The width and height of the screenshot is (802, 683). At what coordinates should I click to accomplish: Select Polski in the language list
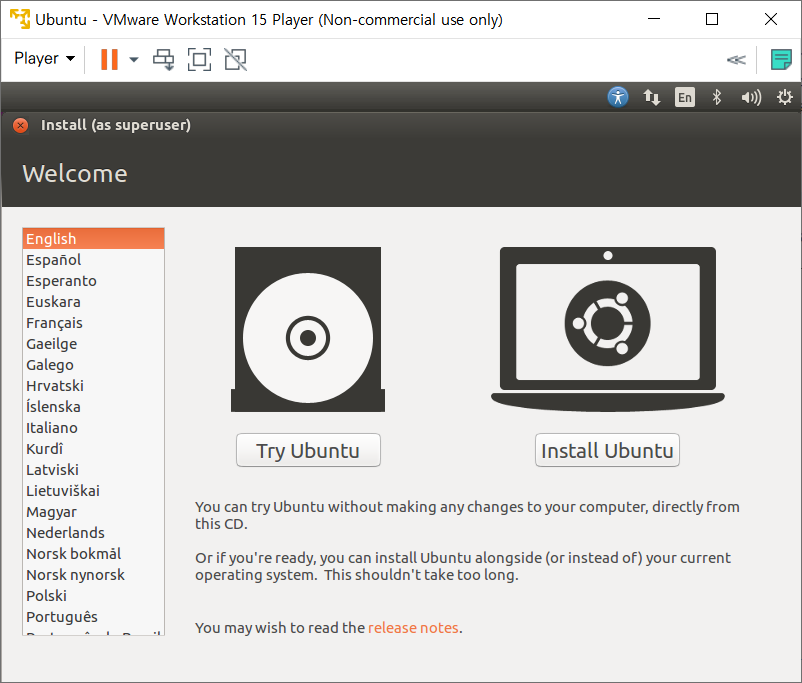[x=93, y=596]
